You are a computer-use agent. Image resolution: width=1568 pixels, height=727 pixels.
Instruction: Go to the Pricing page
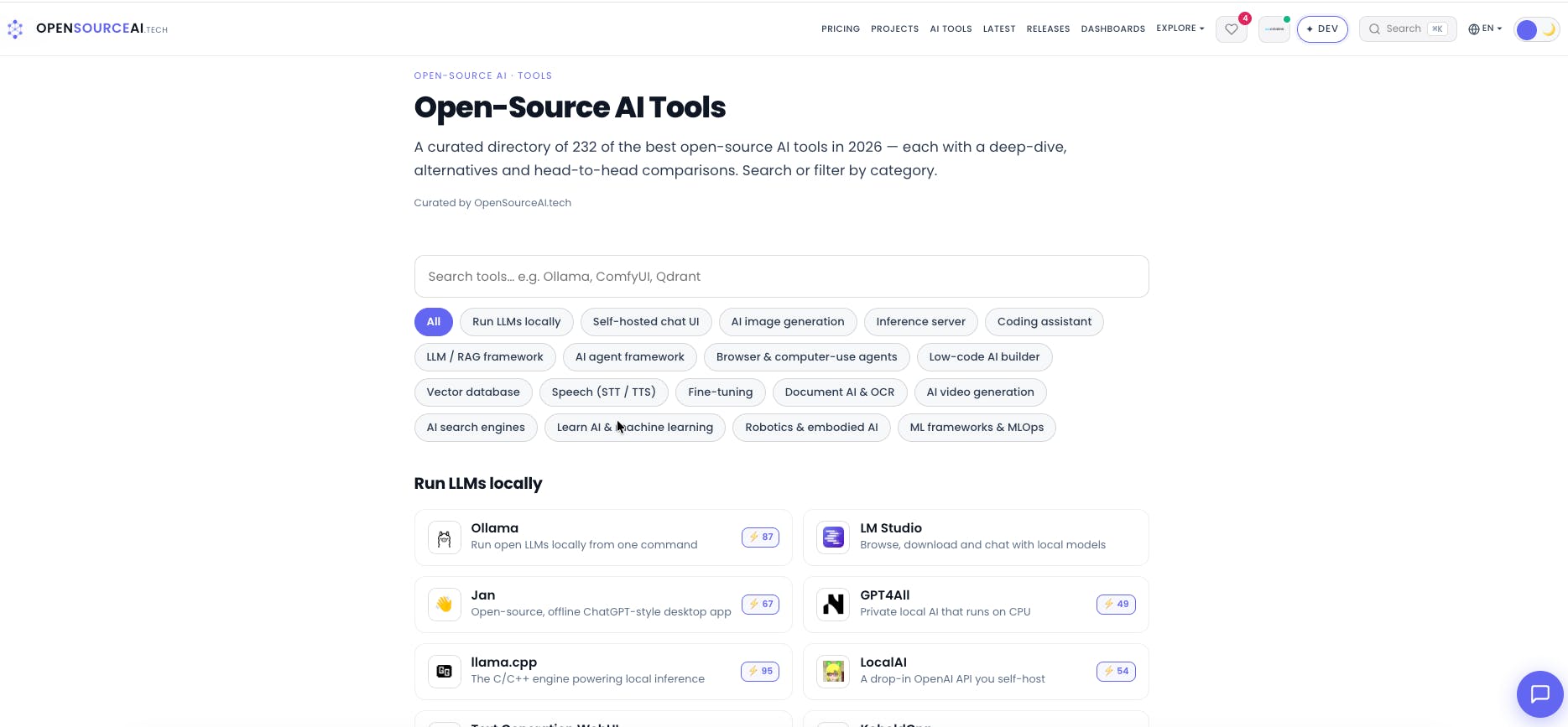841,29
